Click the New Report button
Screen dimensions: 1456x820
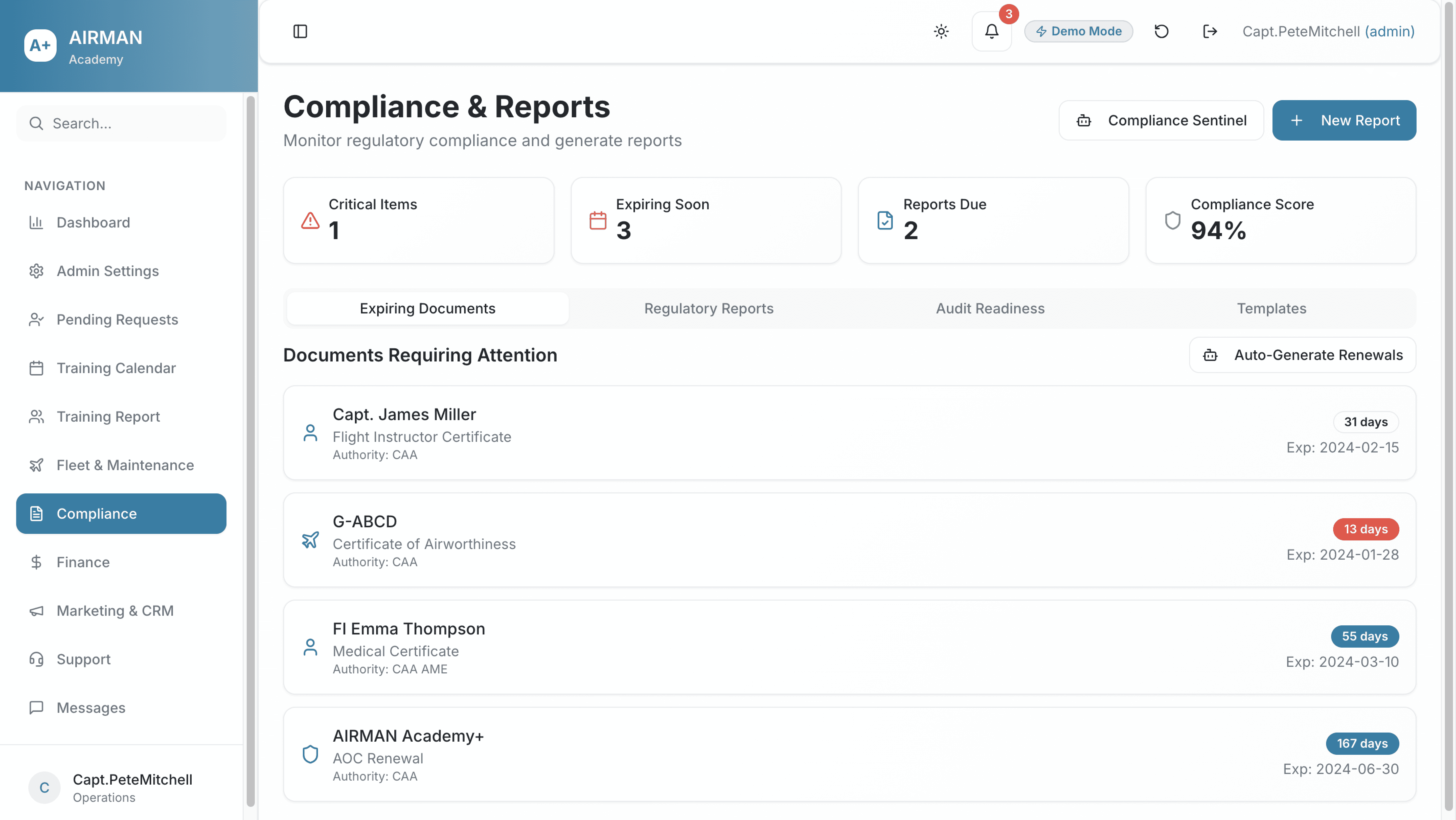pyautogui.click(x=1344, y=120)
